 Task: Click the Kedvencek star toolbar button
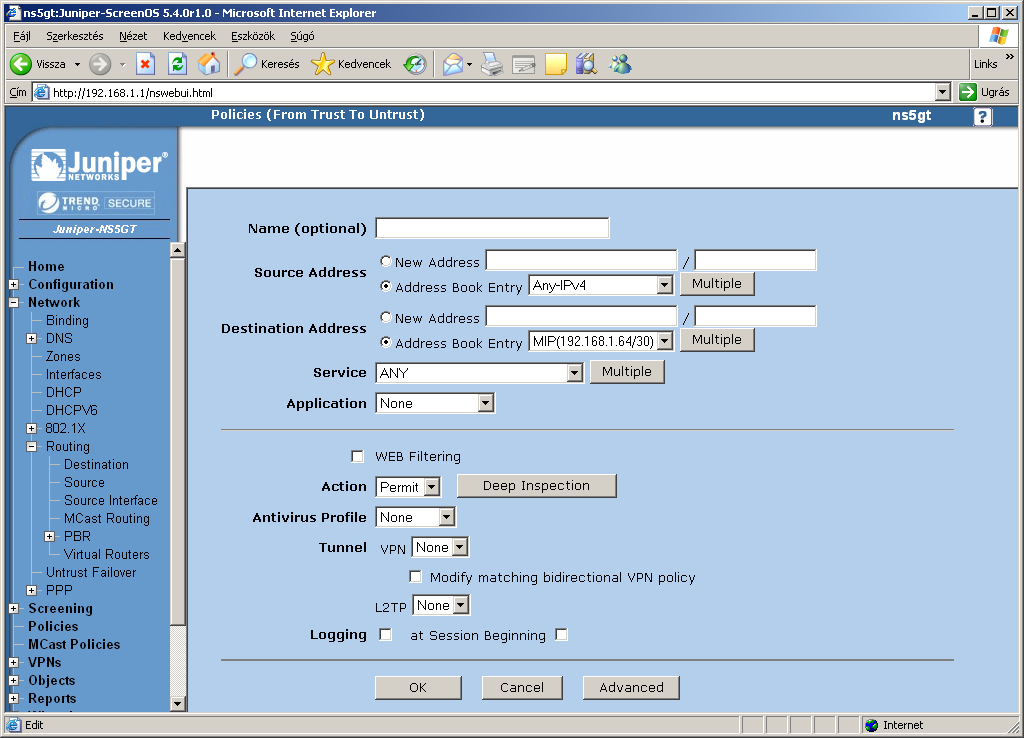pyautogui.click(x=351, y=64)
